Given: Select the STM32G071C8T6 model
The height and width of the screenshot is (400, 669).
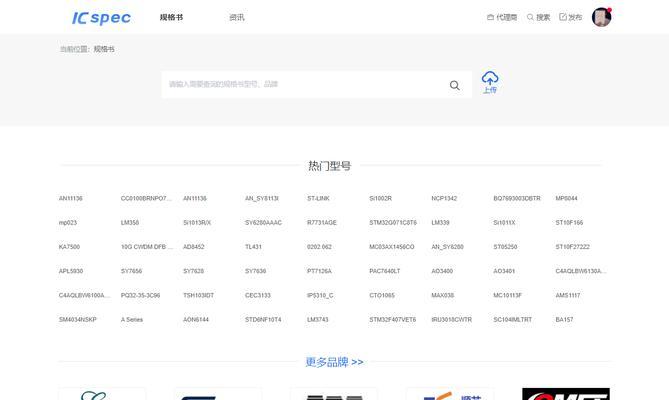Looking at the screenshot, I should point(393,223).
